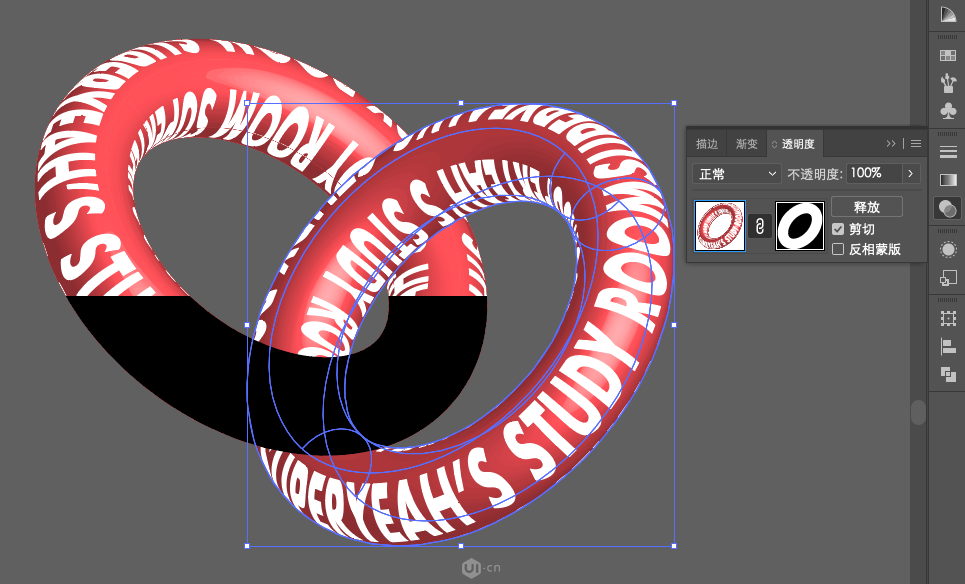The height and width of the screenshot is (584, 965).
Task: Click the 释放 release mask button
Action: point(867,207)
